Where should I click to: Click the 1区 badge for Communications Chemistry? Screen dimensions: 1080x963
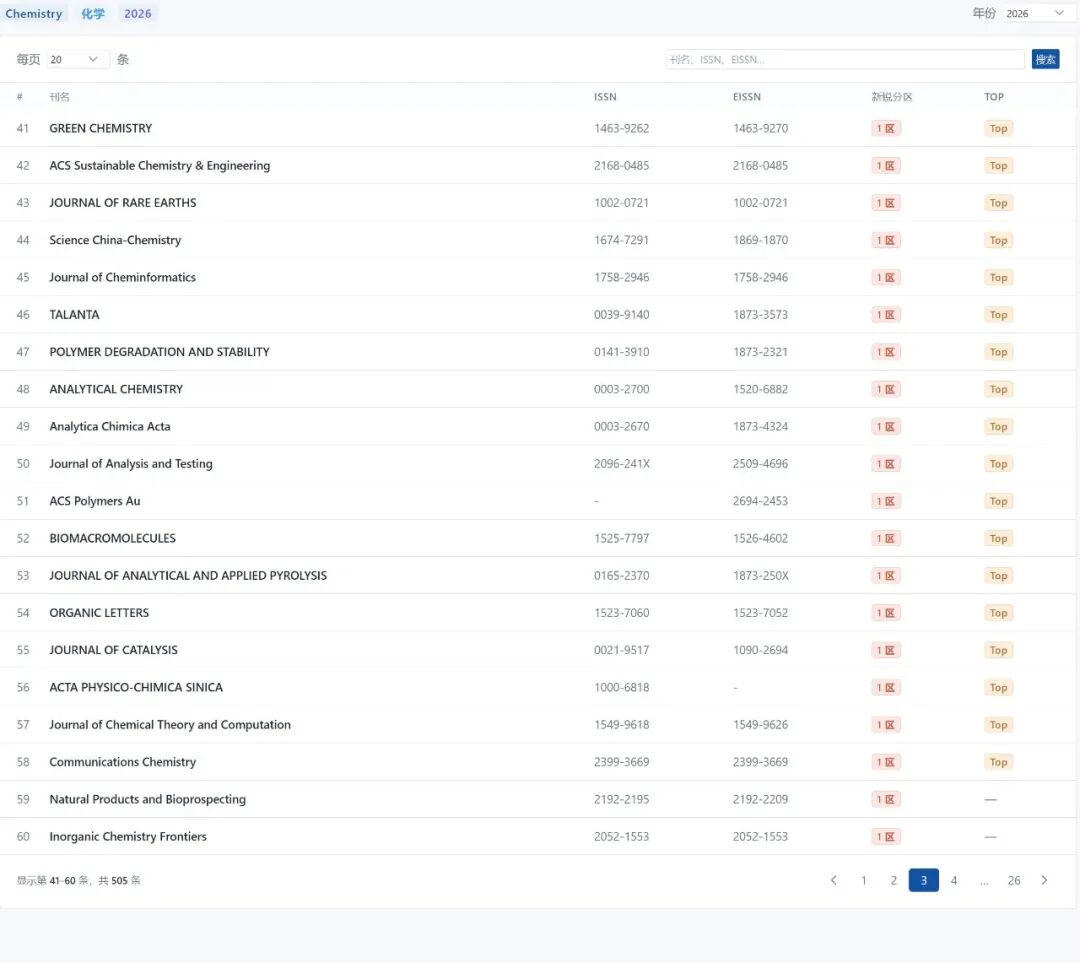point(886,762)
